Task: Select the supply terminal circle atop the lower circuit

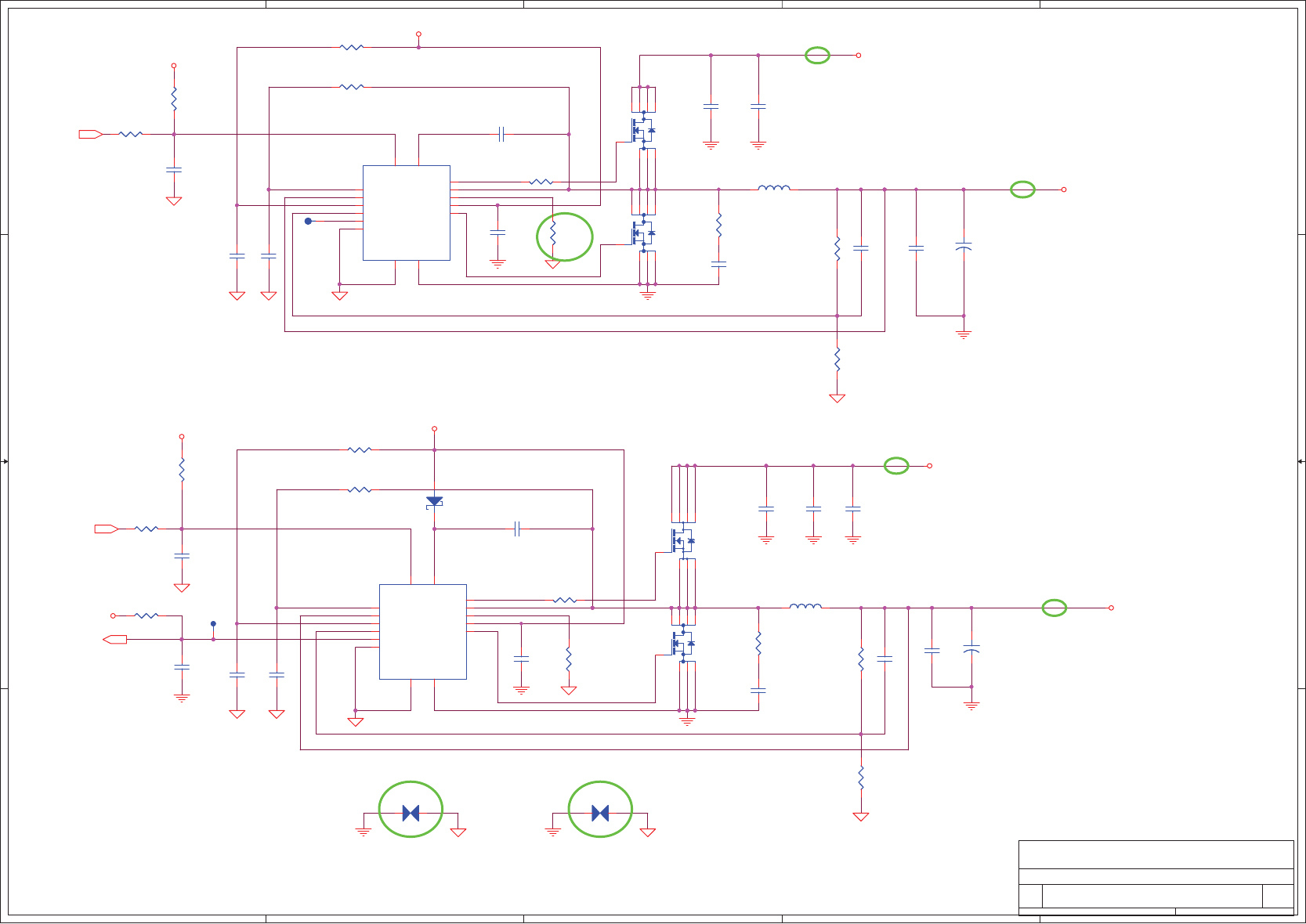Action: [434, 429]
